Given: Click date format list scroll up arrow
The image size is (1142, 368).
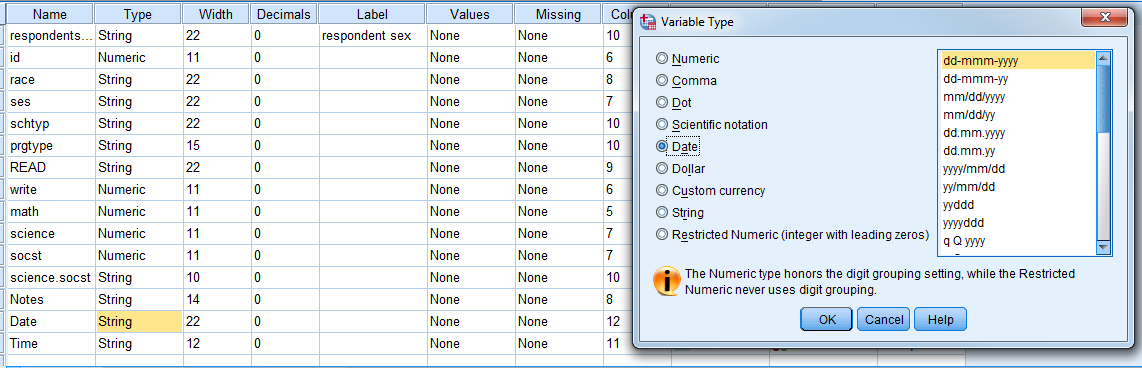Looking at the screenshot, I should (x=1103, y=59).
